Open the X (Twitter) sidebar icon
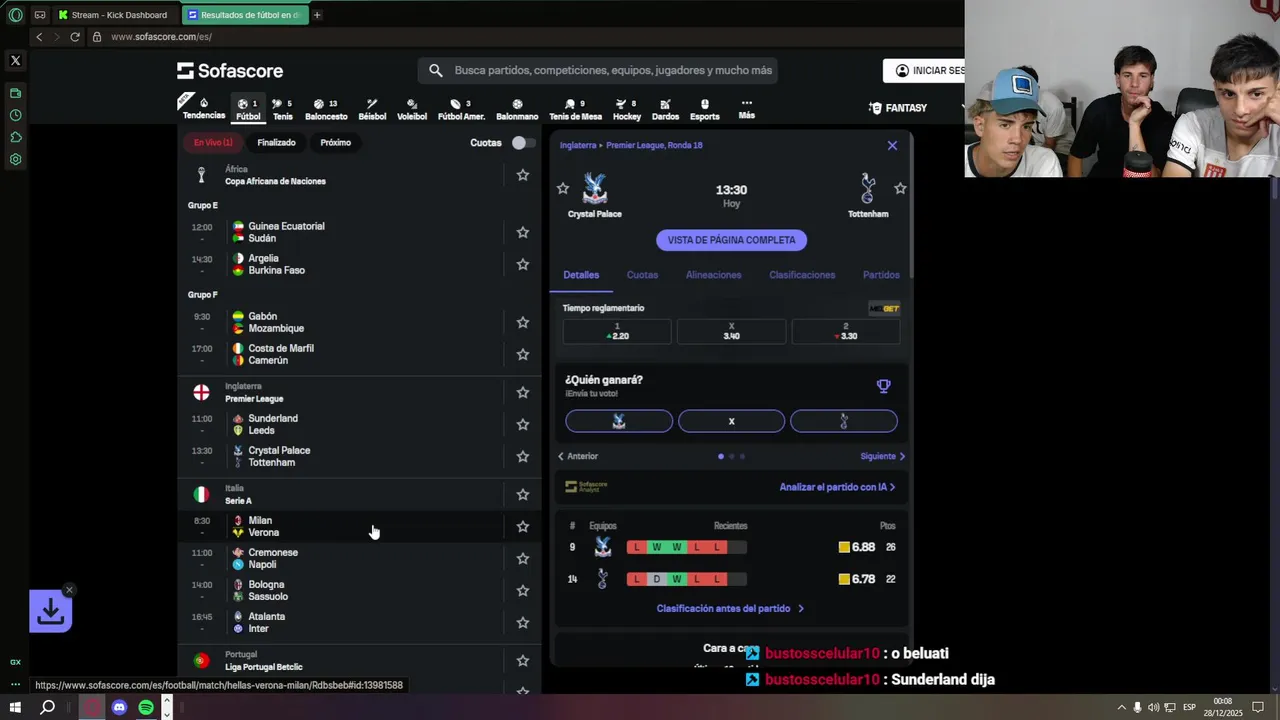Viewport: 1280px width, 720px height. (x=15, y=60)
